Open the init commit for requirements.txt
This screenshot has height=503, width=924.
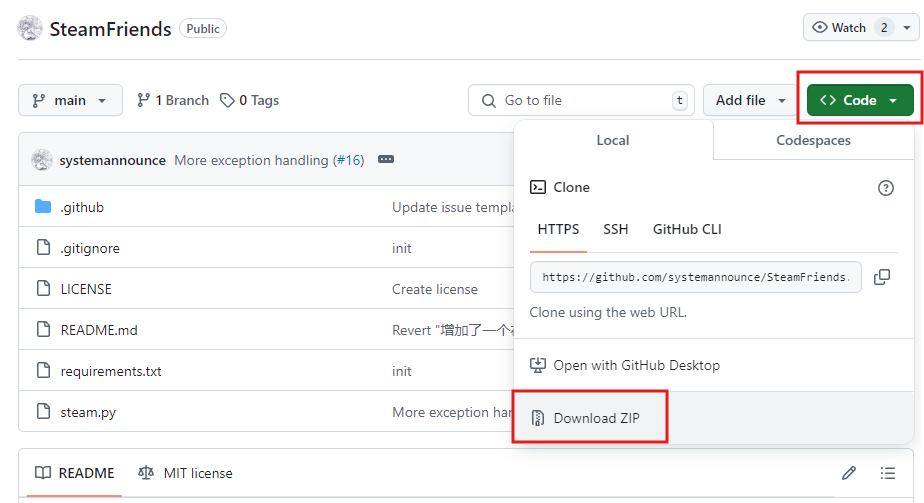(402, 372)
